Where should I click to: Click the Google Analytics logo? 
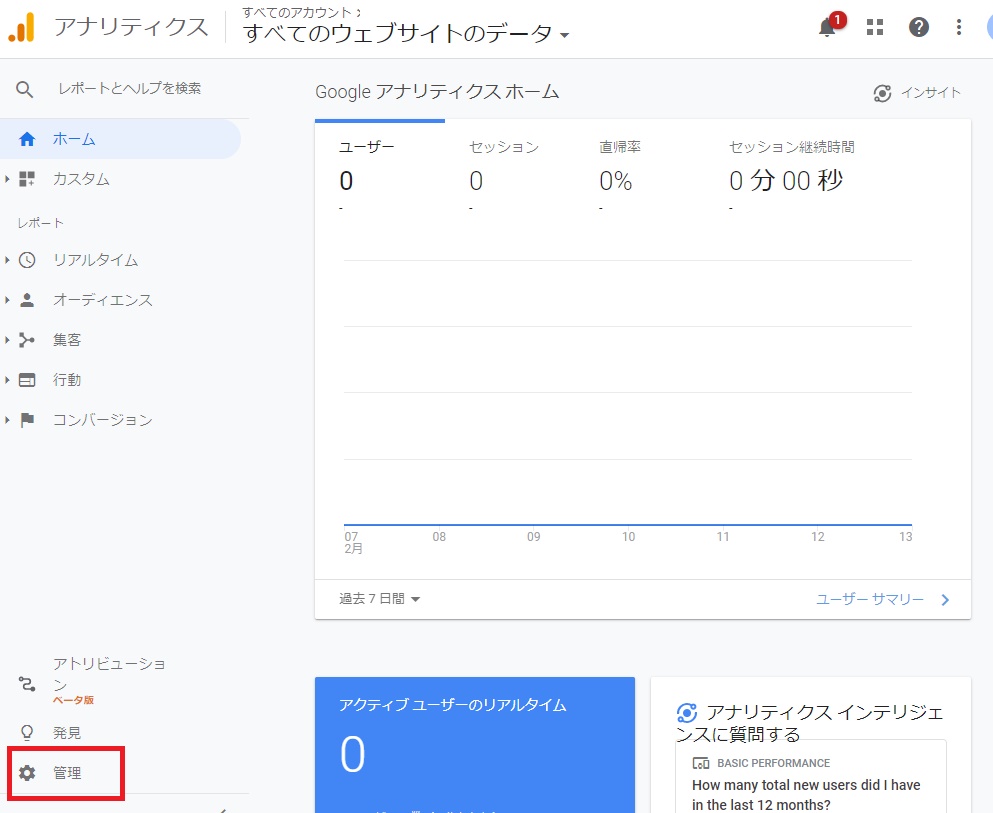(22, 28)
